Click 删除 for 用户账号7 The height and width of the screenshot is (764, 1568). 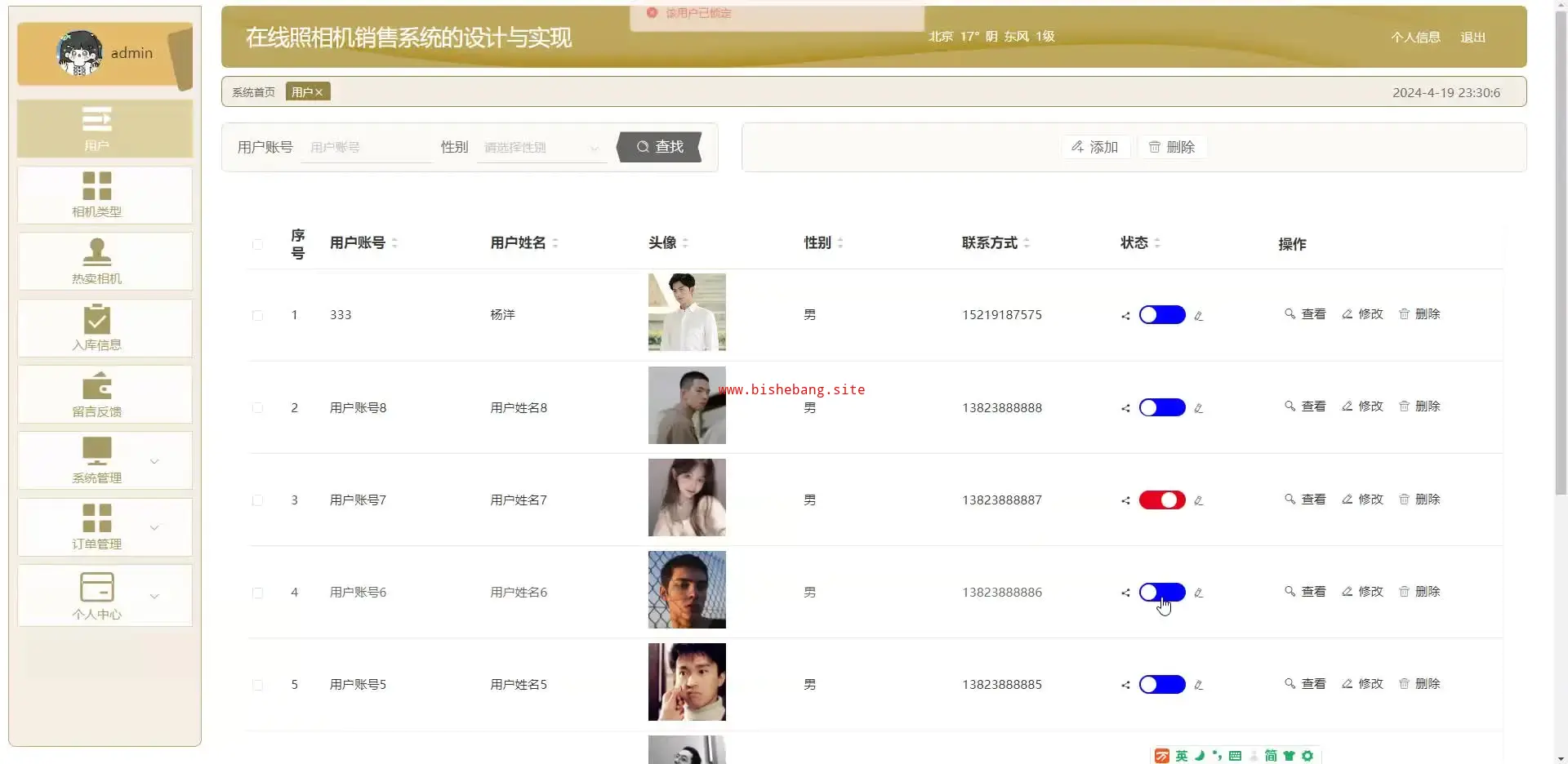[1419, 500]
